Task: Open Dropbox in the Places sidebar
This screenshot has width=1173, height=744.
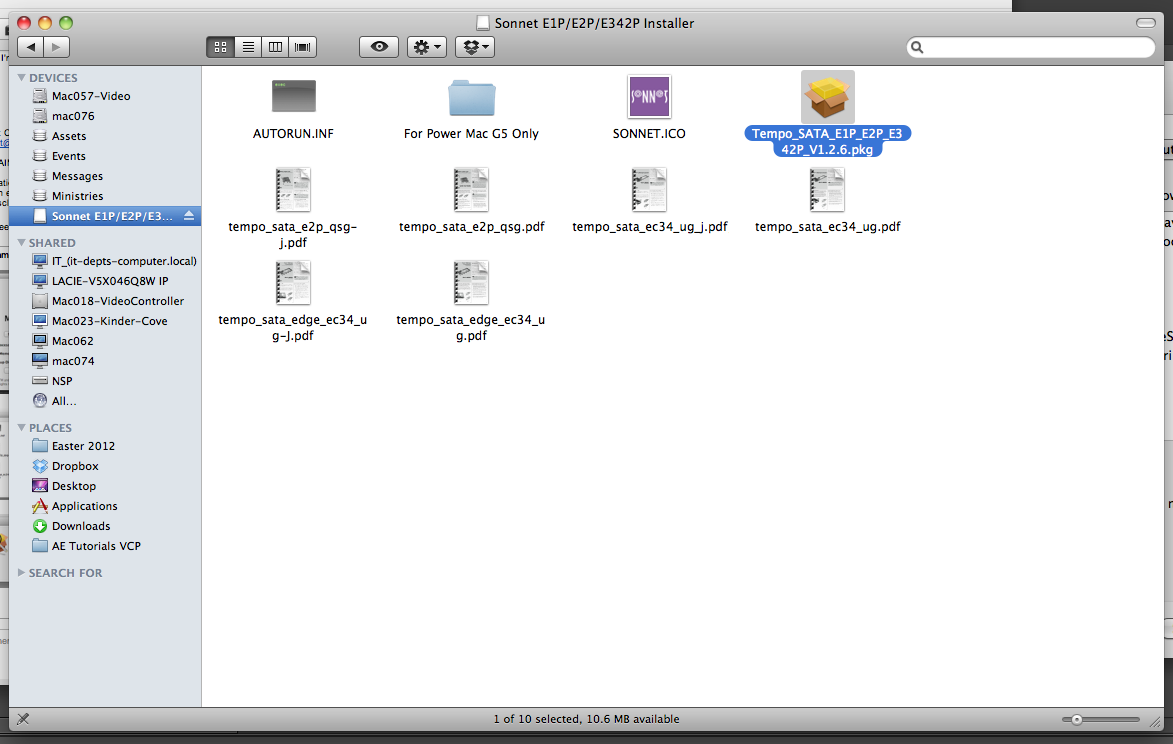Action: (105, 466)
